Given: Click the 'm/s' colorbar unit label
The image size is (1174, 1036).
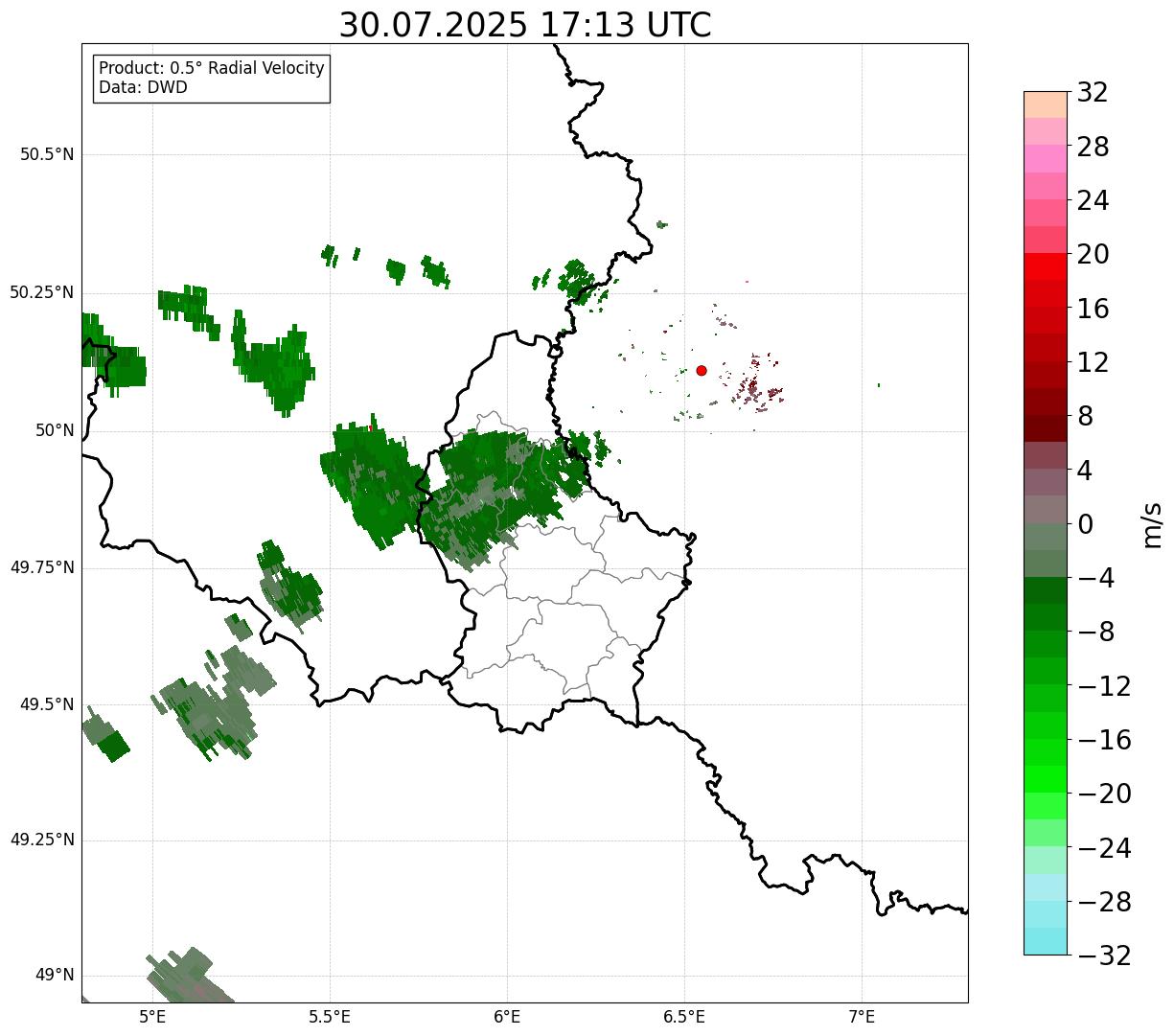Looking at the screenshot, I should (1151, 524).
